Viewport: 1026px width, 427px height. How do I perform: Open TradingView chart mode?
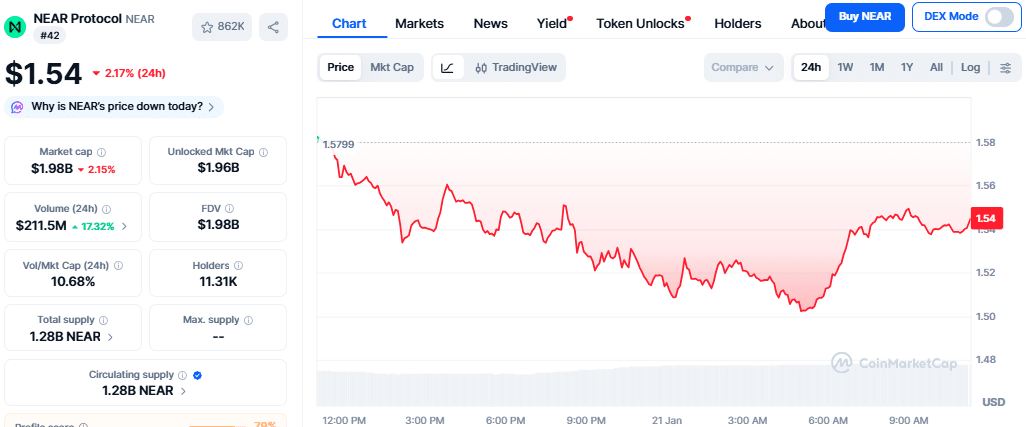(516, 67)
